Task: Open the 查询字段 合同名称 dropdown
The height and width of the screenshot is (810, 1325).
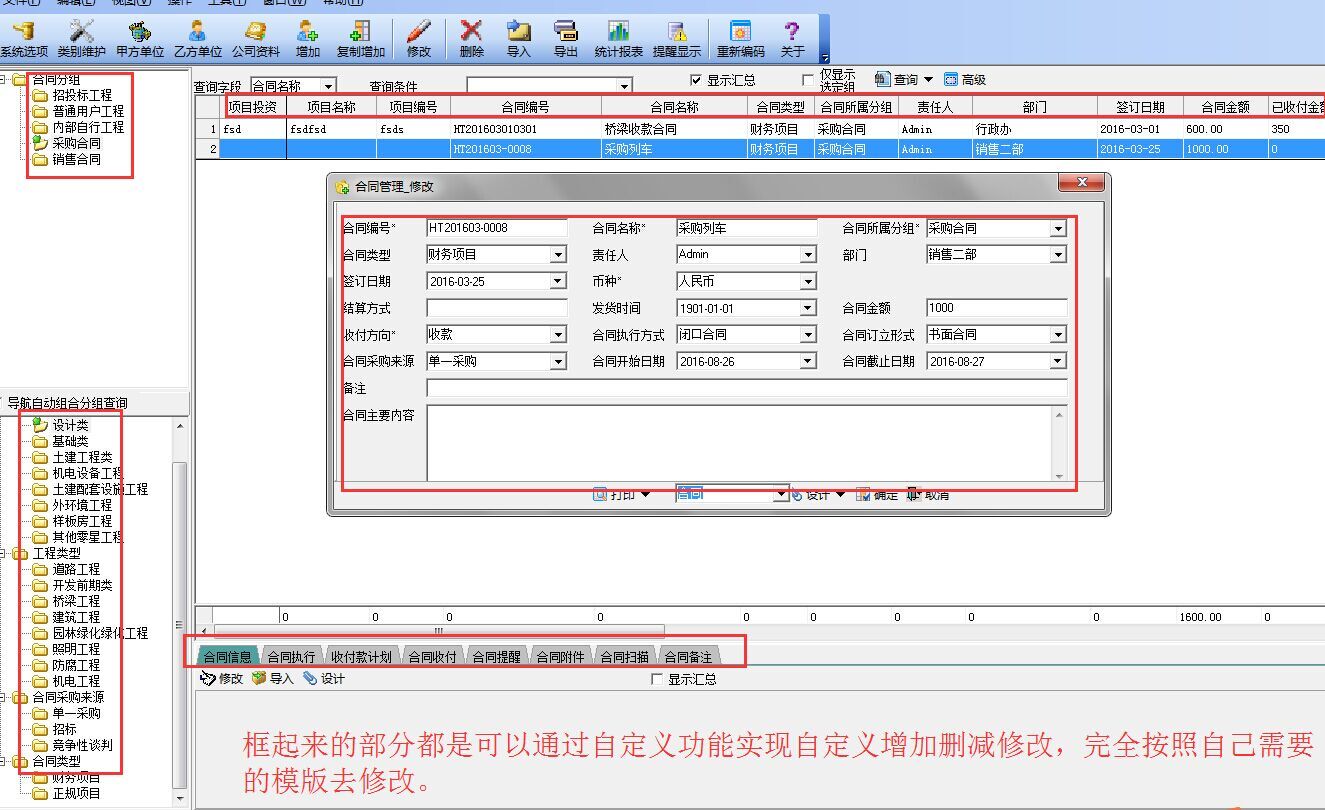Action: [x=328, y=87]
